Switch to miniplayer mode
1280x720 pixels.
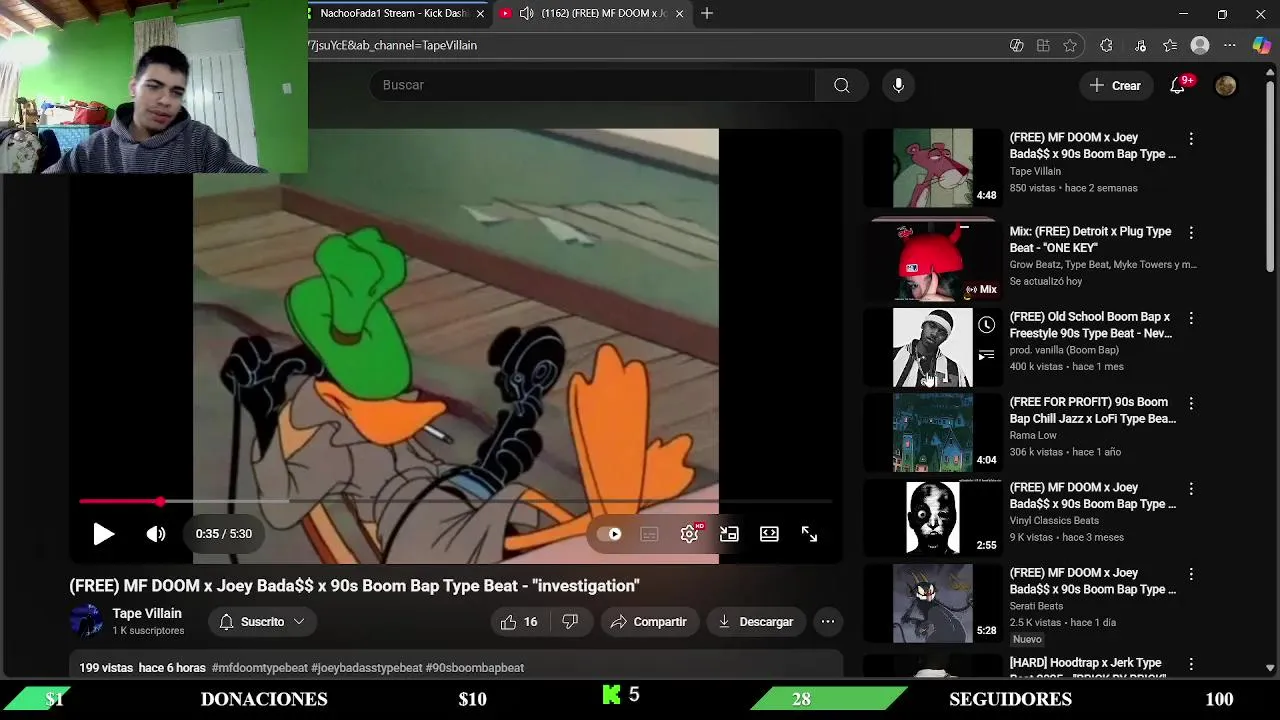tap(729, 534)
